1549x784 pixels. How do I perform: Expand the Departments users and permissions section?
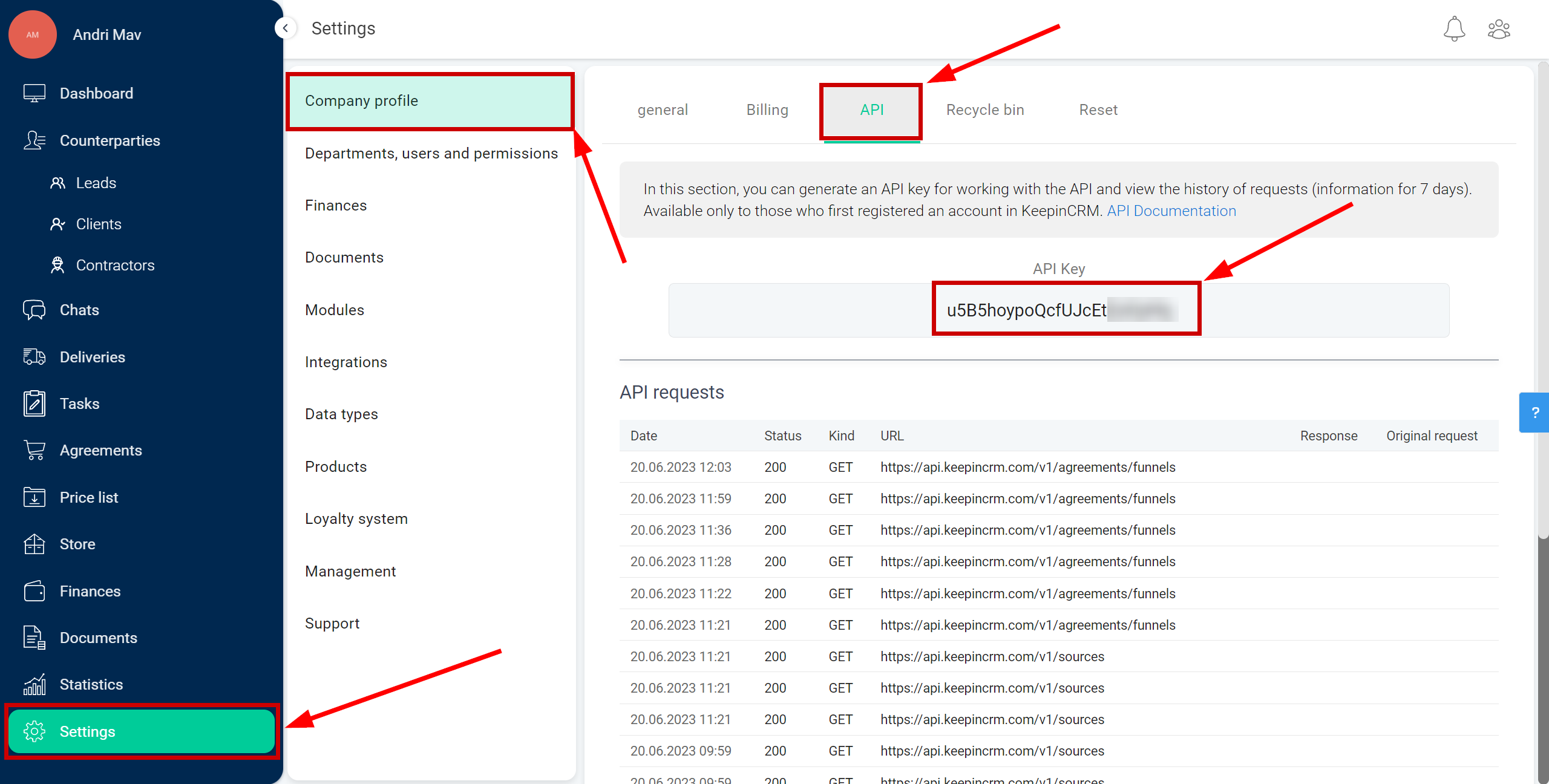click(432, 153)
